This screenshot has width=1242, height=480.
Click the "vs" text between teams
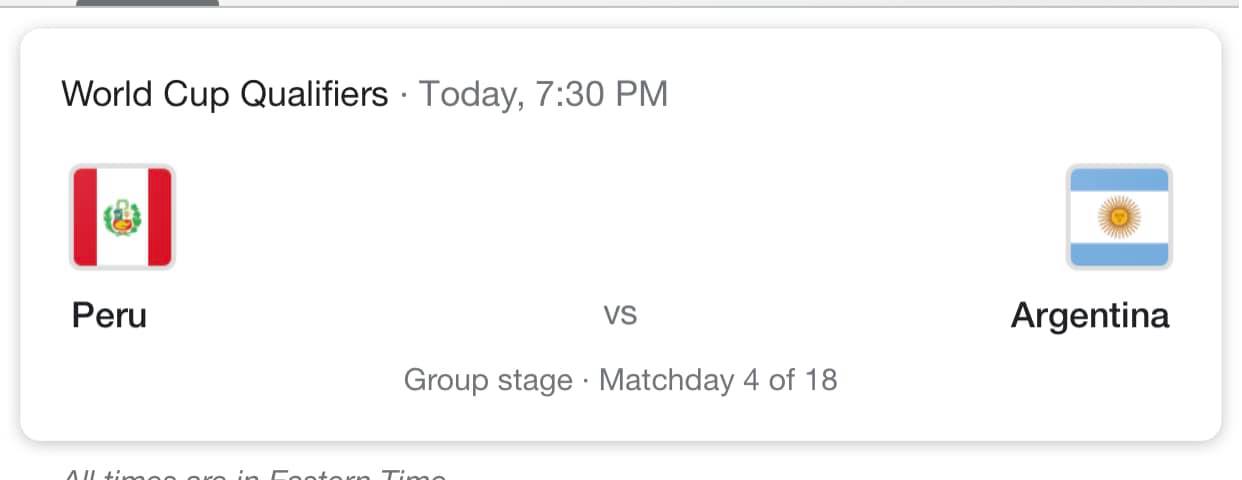(620, 316)
